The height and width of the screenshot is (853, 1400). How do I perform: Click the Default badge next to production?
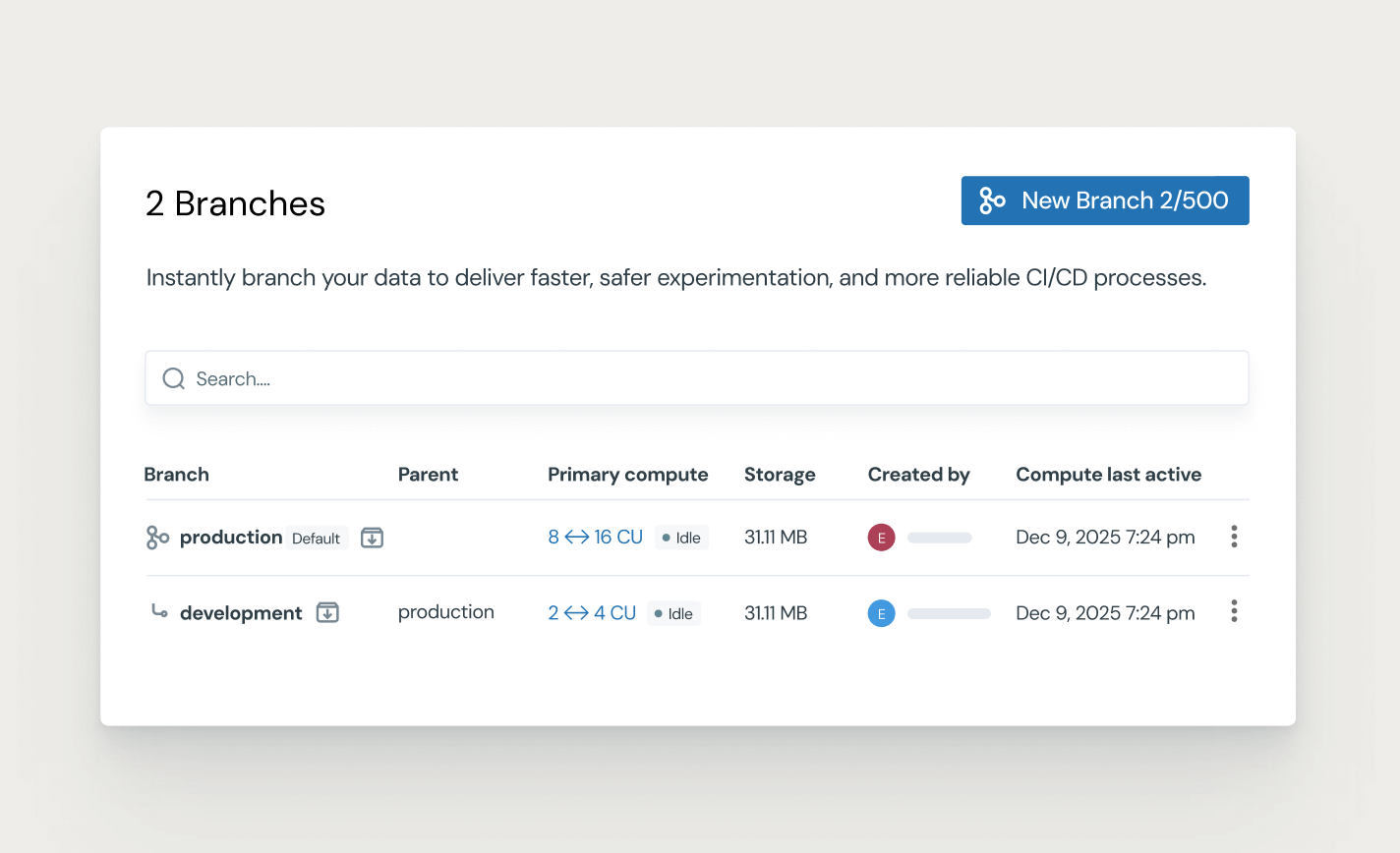point(317,539)
